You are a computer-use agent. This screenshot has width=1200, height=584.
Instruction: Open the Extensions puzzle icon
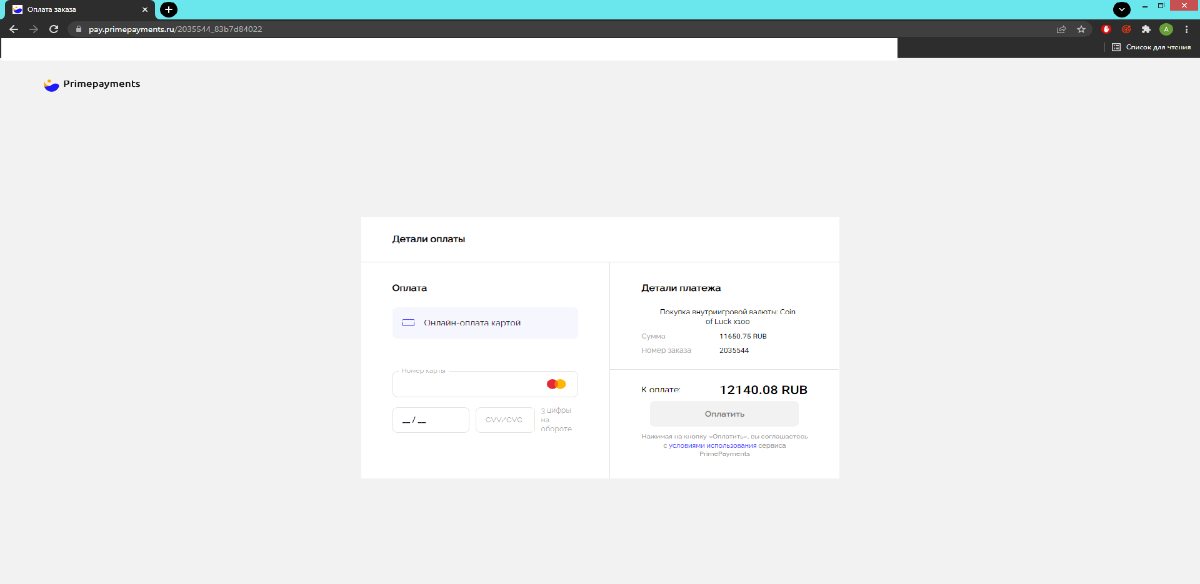pyautogui.click(x=1146, y=29)
